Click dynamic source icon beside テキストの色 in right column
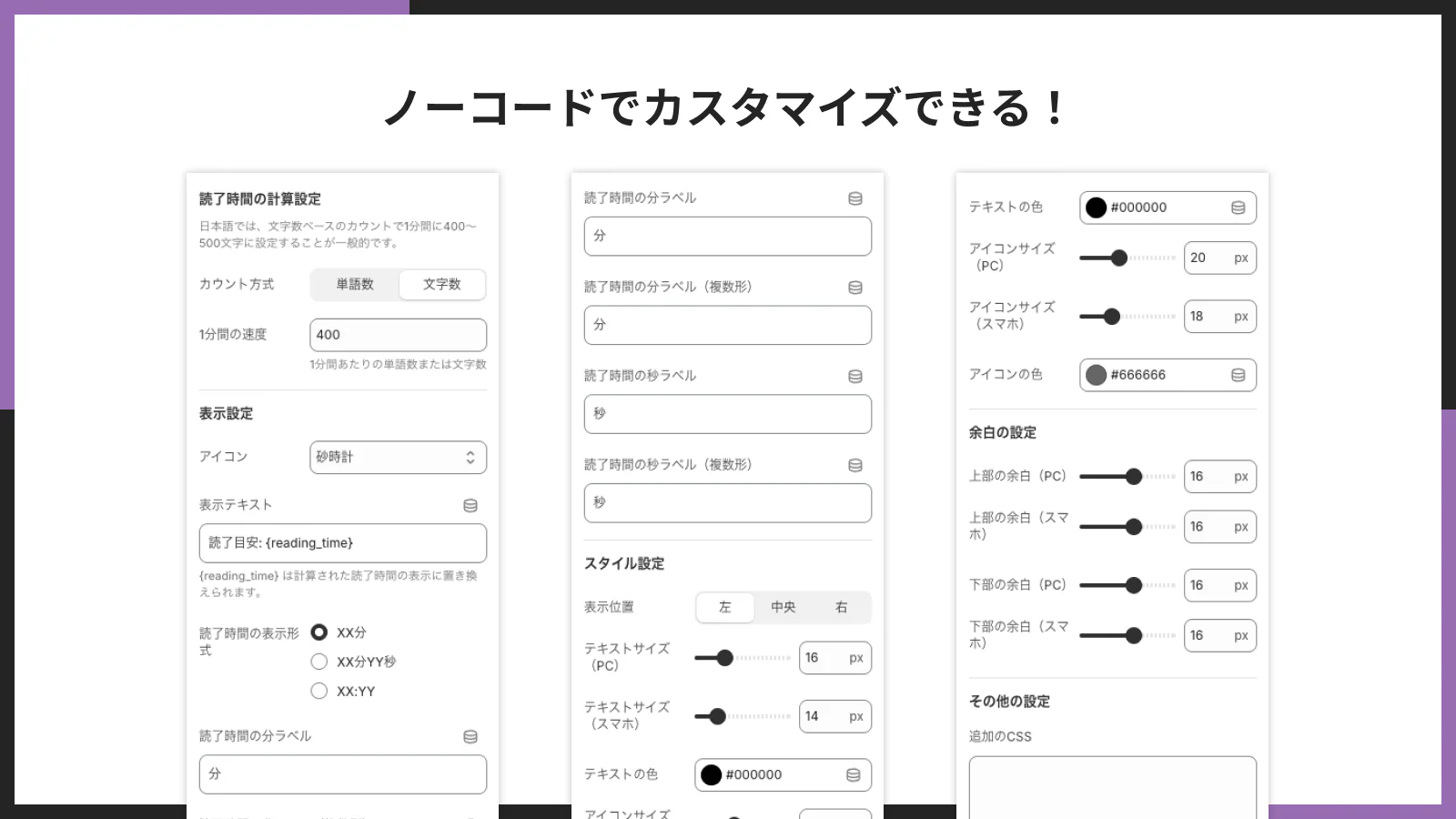1456x819 pixels. click(x=1239, y=207)
